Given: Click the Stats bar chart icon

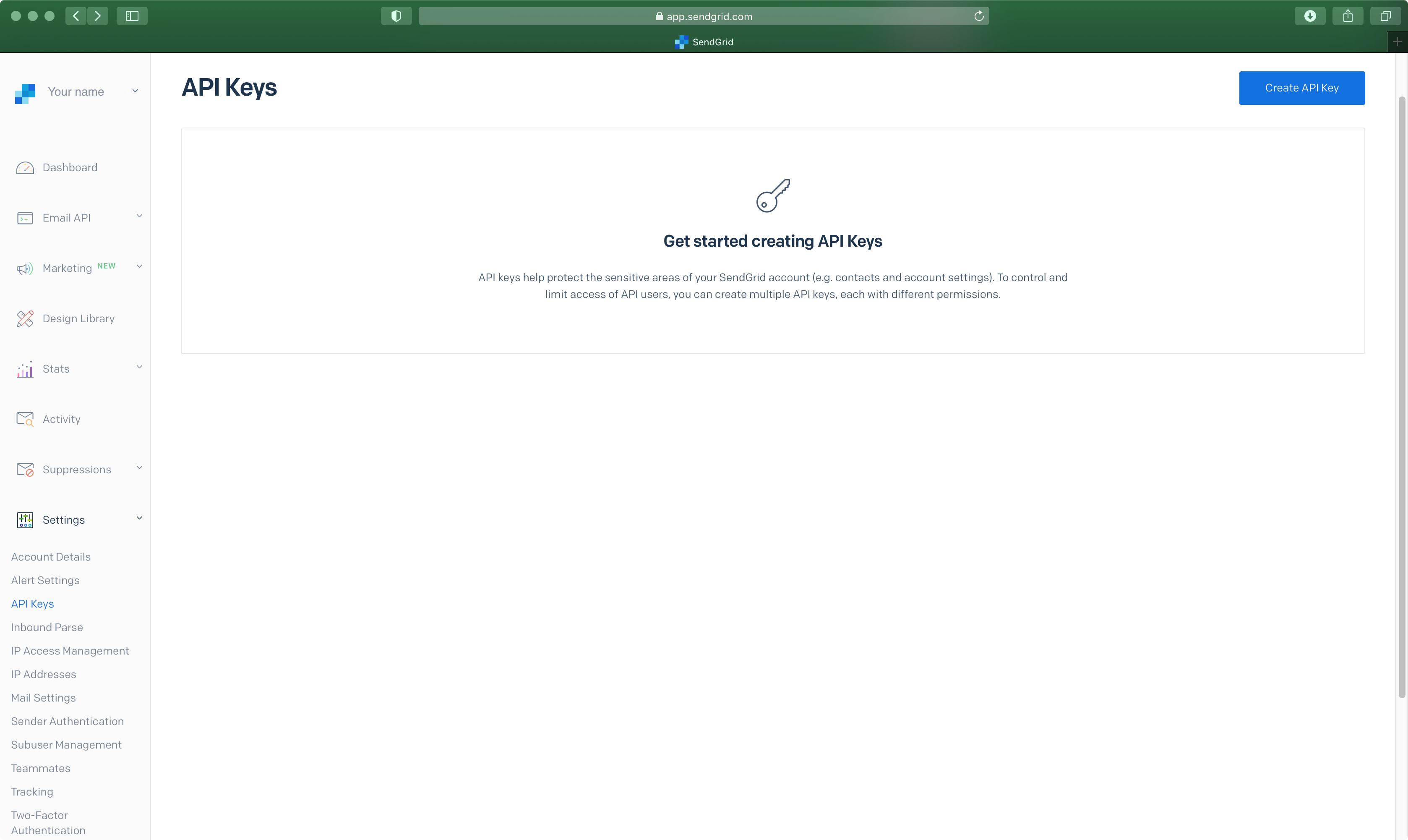Looking at the screenshot, I should click(x=25, y=369).
